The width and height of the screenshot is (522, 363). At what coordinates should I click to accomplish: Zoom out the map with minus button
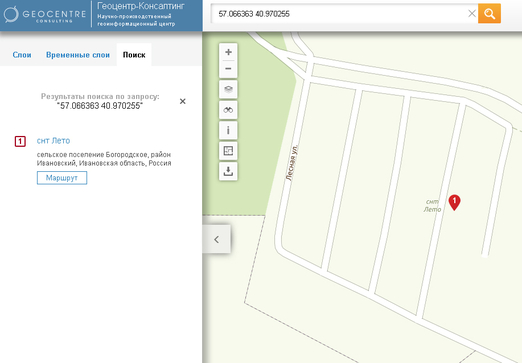pos(228,69)
